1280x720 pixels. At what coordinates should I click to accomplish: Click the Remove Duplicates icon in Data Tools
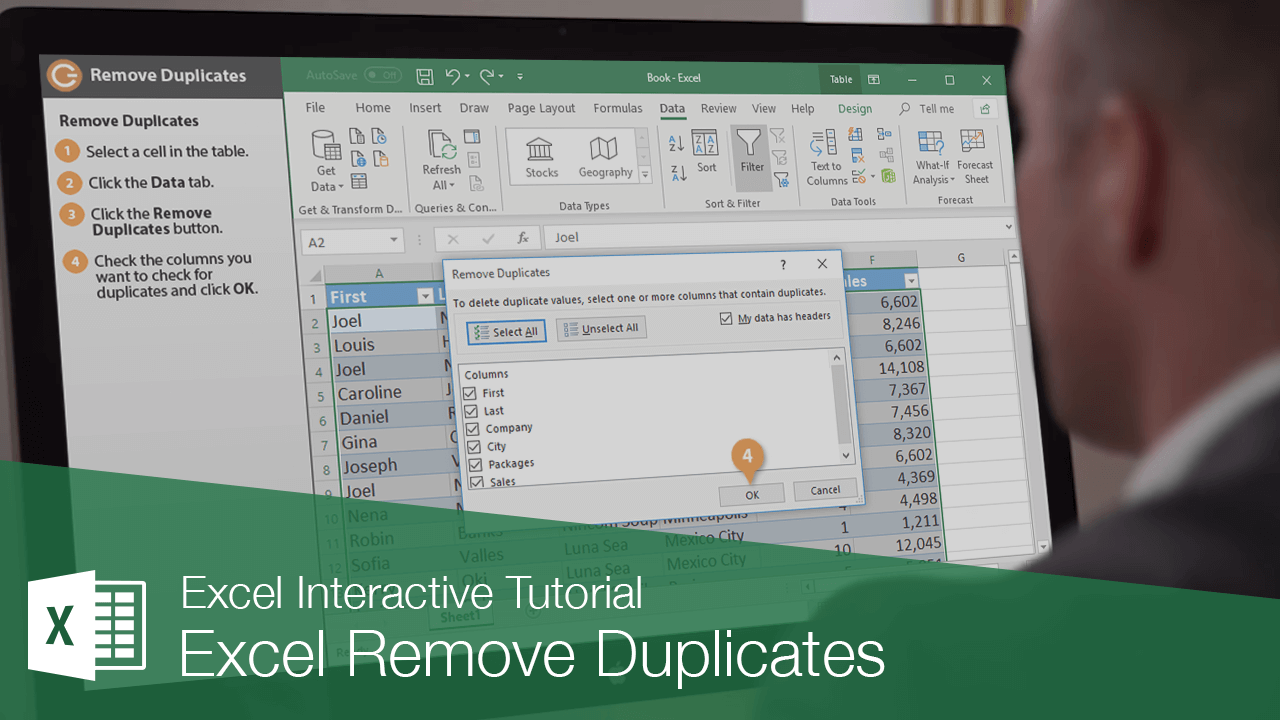pyautogui.click(x=855, y=155)
